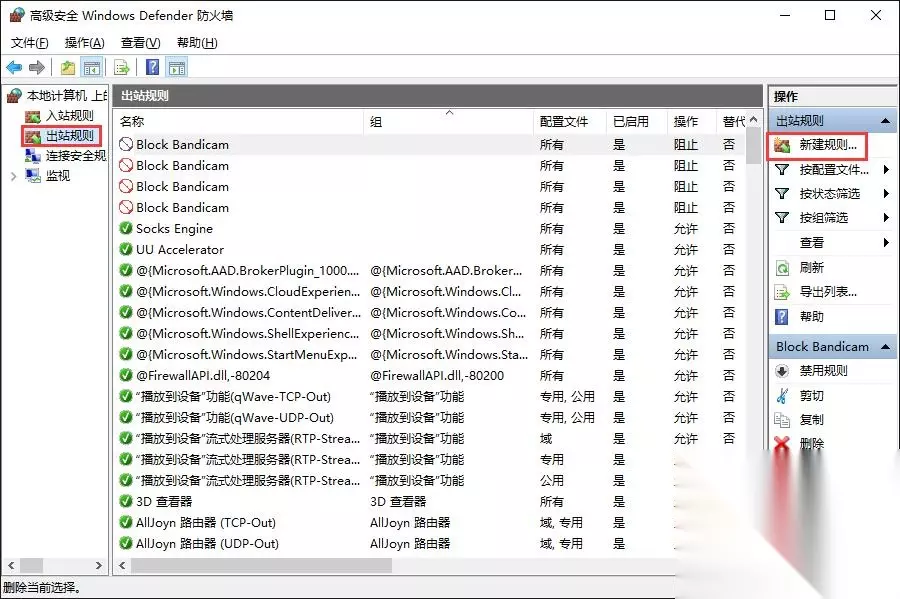The height and width of the screenshot is (599, 900).
Task: Click left tree pane scroll right arrow
Action: pyautogui.click(x=98, y=566)
